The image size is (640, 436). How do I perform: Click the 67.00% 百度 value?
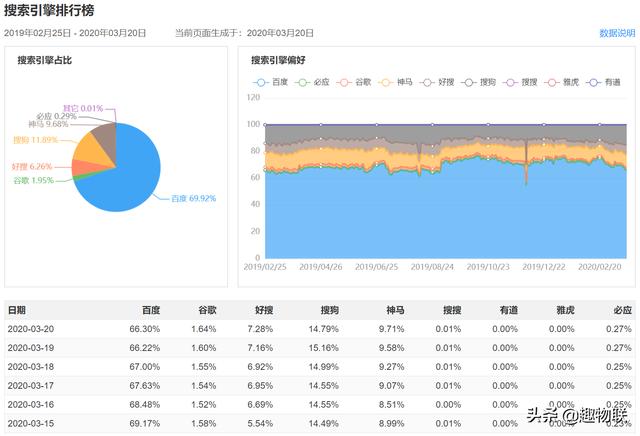point(145,367)
